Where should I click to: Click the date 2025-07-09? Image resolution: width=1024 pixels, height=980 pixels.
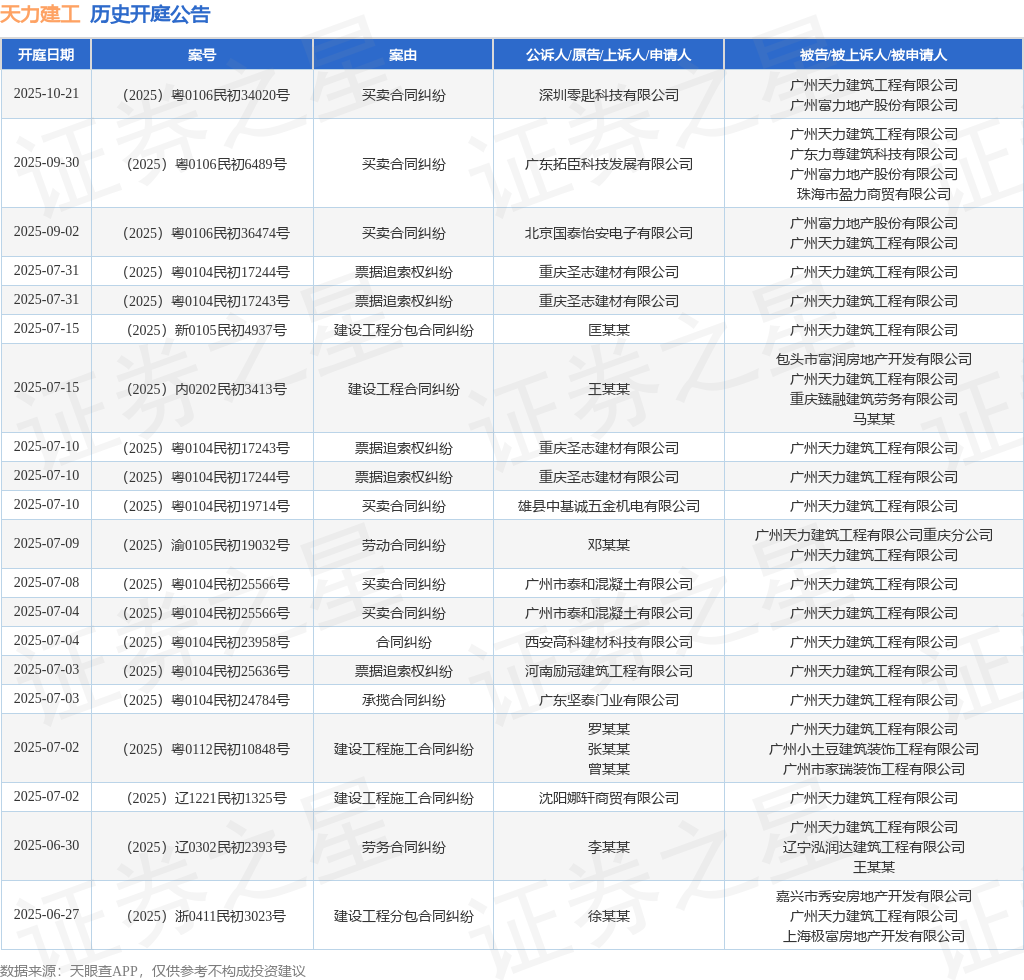coord(46,544)
